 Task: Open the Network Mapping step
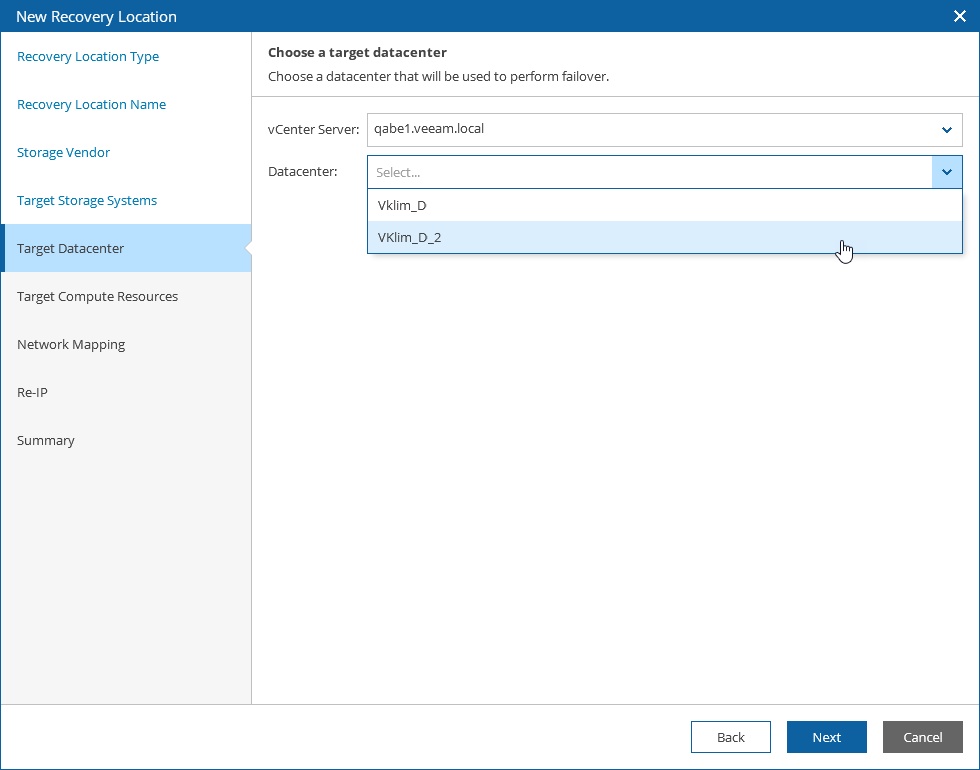click(71, 345)
